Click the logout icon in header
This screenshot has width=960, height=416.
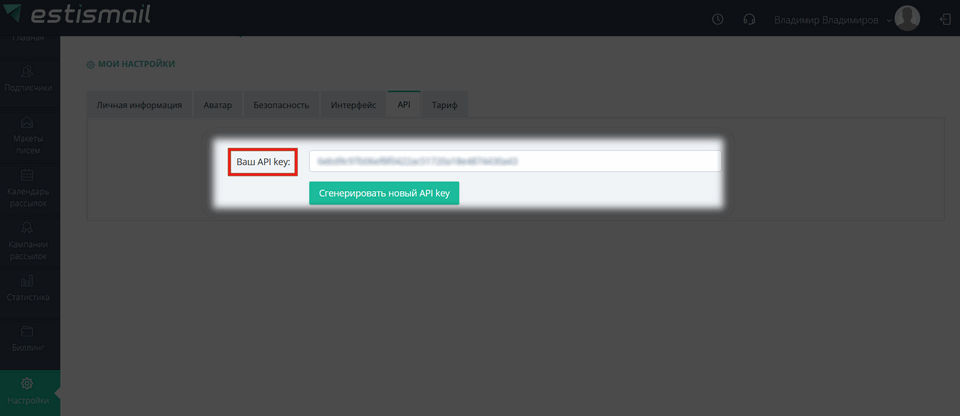point(945,19)
